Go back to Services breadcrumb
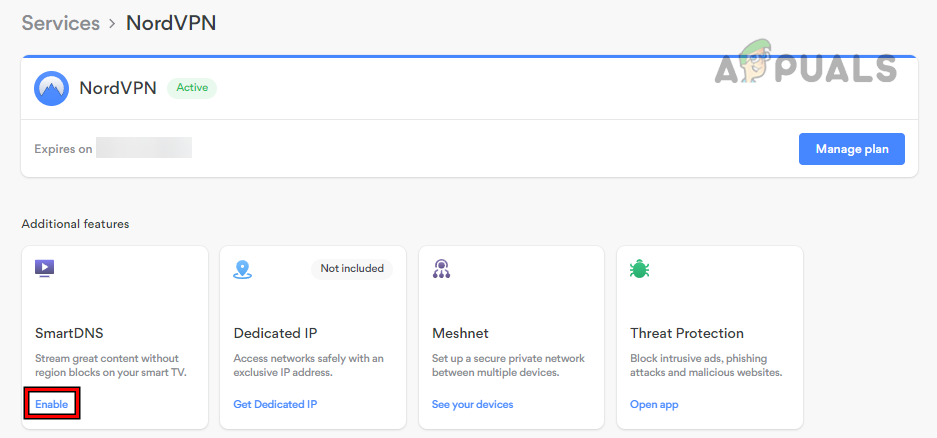Screen dimensions: 937x438 pyautogui.click(x=62, y=22)
